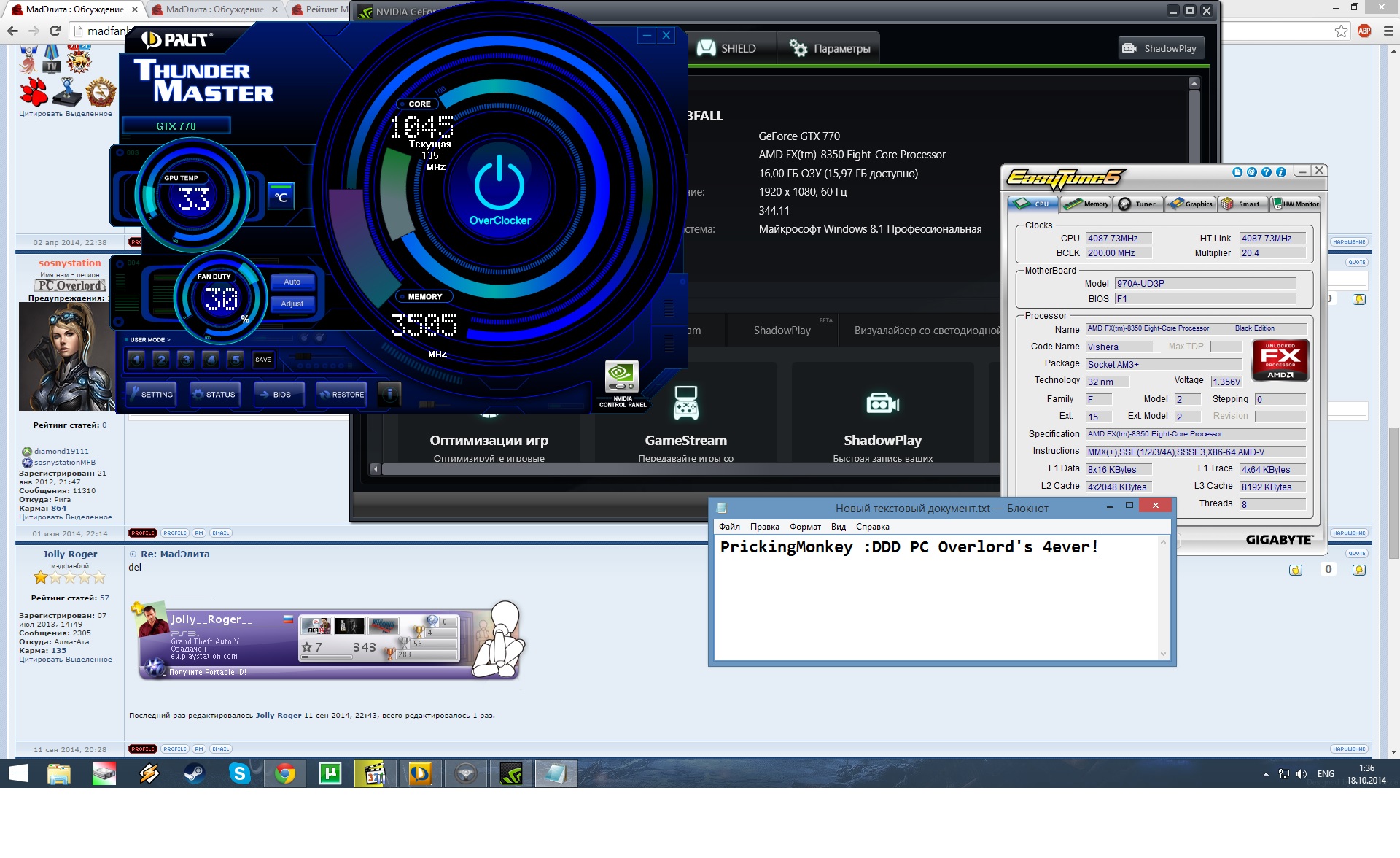Click the RESTORE button in ThunderMaster
Viewport: 1400px width, 858px height.
pyautogui.click(x=341, y=394)
